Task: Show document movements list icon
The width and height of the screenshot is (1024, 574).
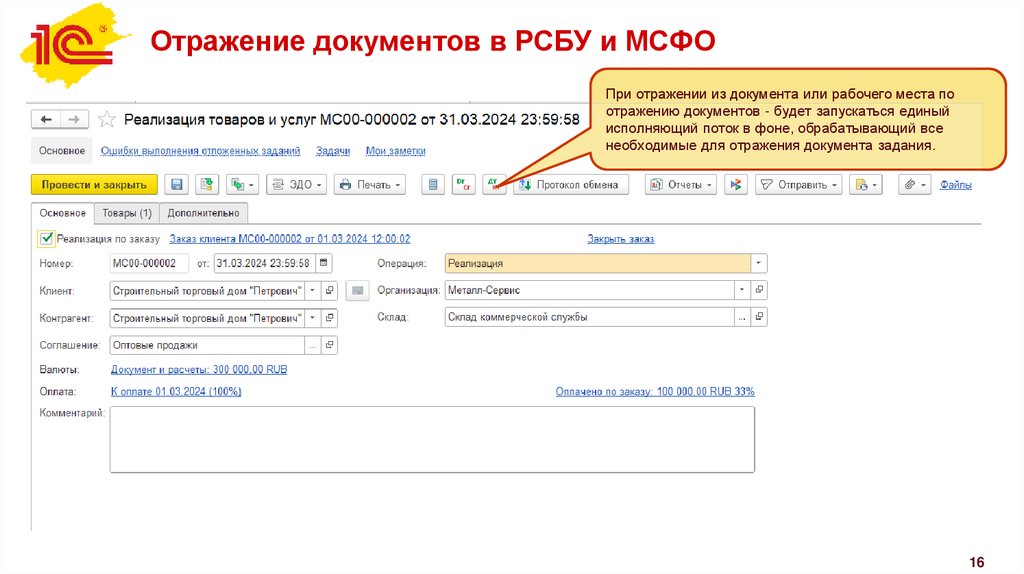Action: pyautogui.click(x=432, y=185)
